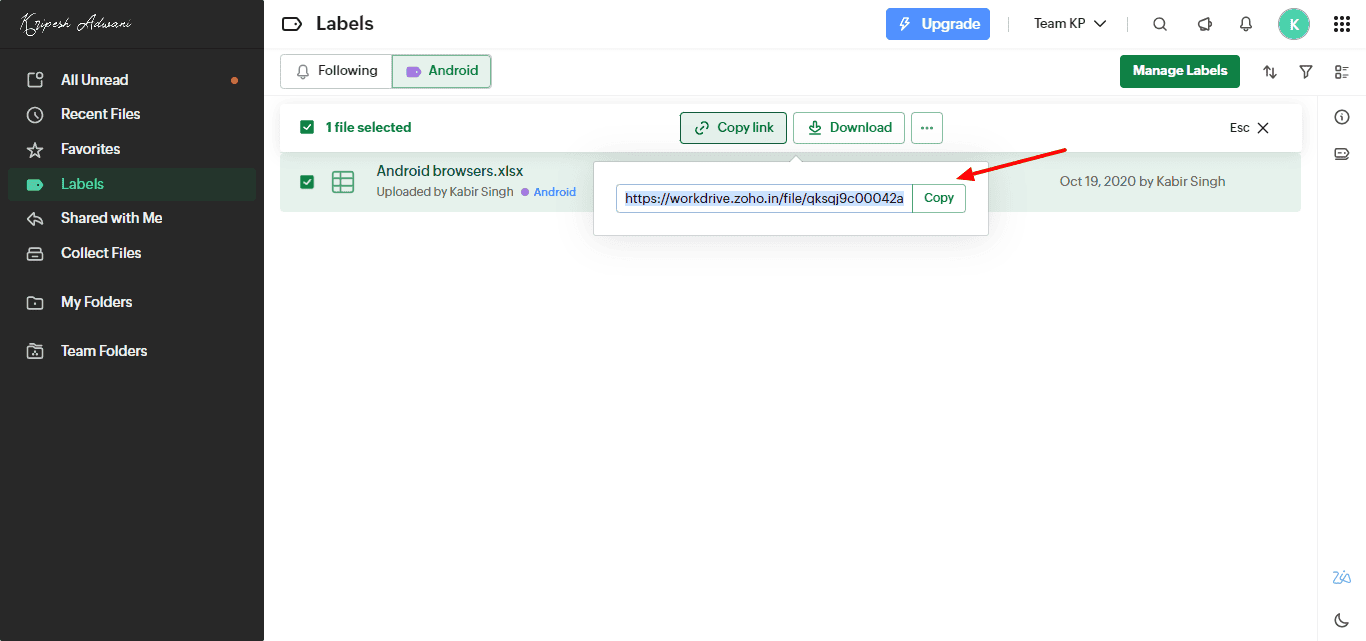
Task: Toggle the select-all files checkbox
Action: pos(307,127)
